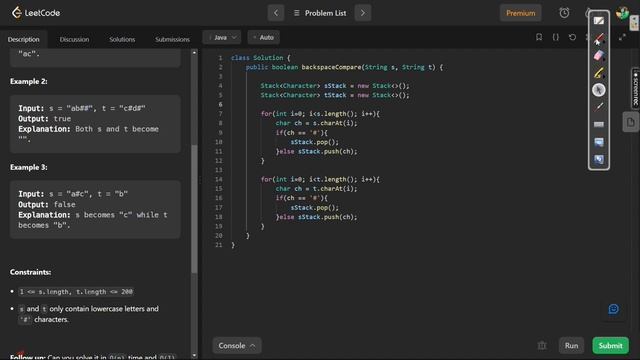Image resolution: width=640 pixels, height=360 pixels.
Task: Click 'char ch = t.charAt(i);' on line 15
Action: (x=316, y=189)
